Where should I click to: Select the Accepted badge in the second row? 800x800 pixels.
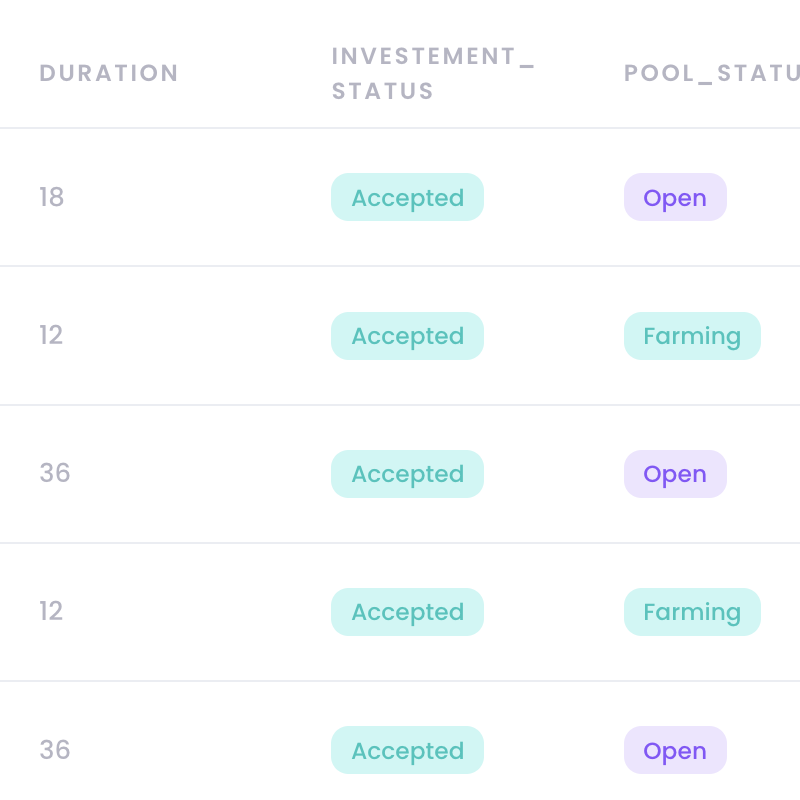click(x=407, y=336)
